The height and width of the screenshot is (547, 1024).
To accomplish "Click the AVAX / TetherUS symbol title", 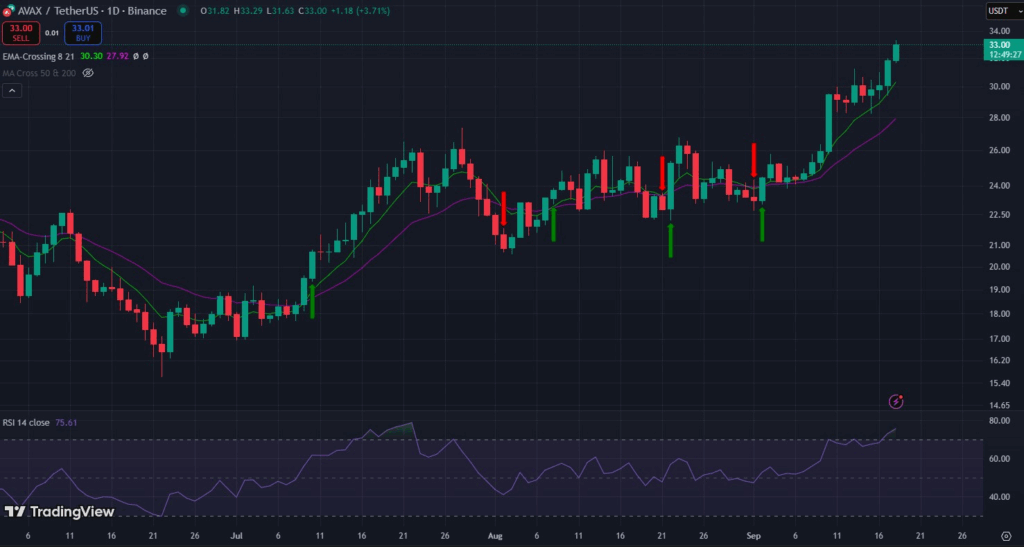I will click(x=92, y=10).
